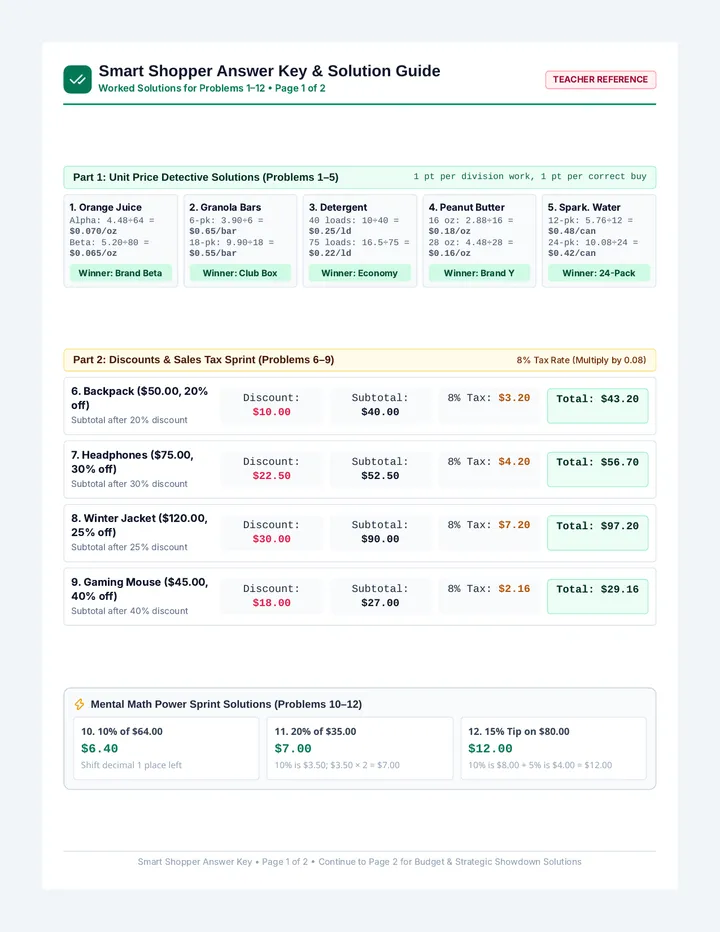Screen dimensions: 720x932
Task: Click the 10. 10% of $64.00 question
Action: tap(122, 732)
